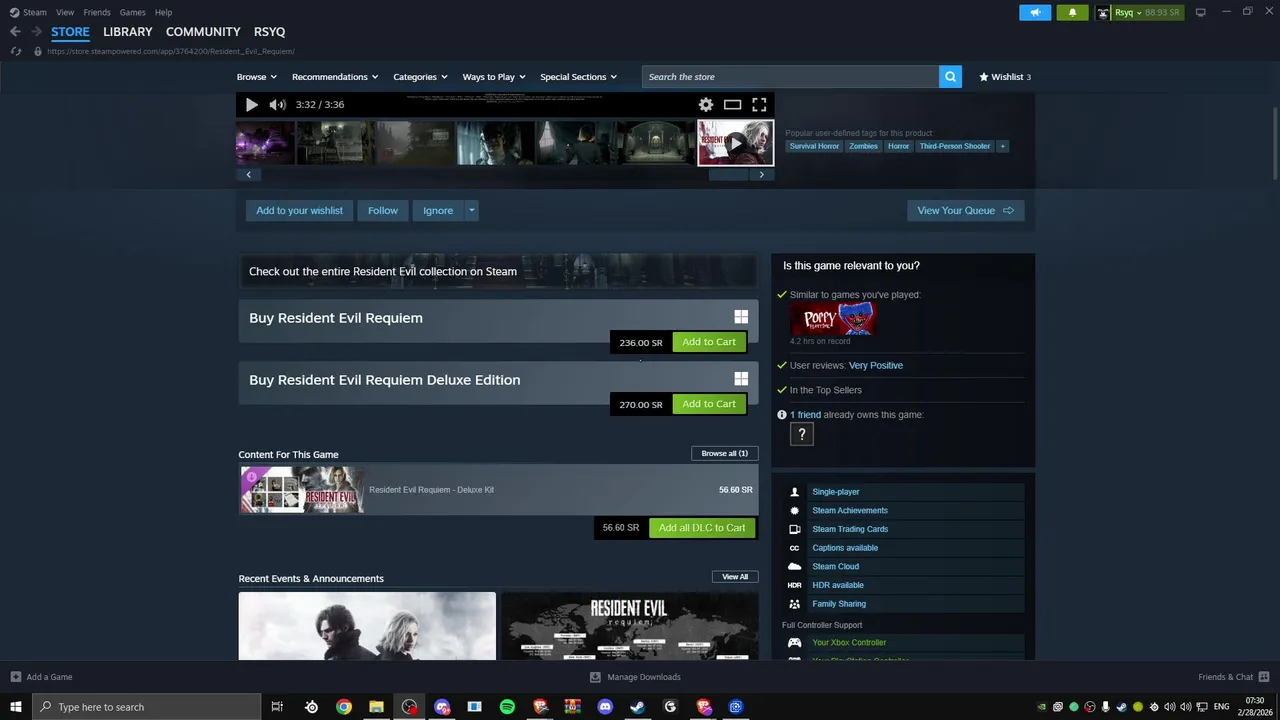Click Browse all (1) DLC button

pos(725,454)
